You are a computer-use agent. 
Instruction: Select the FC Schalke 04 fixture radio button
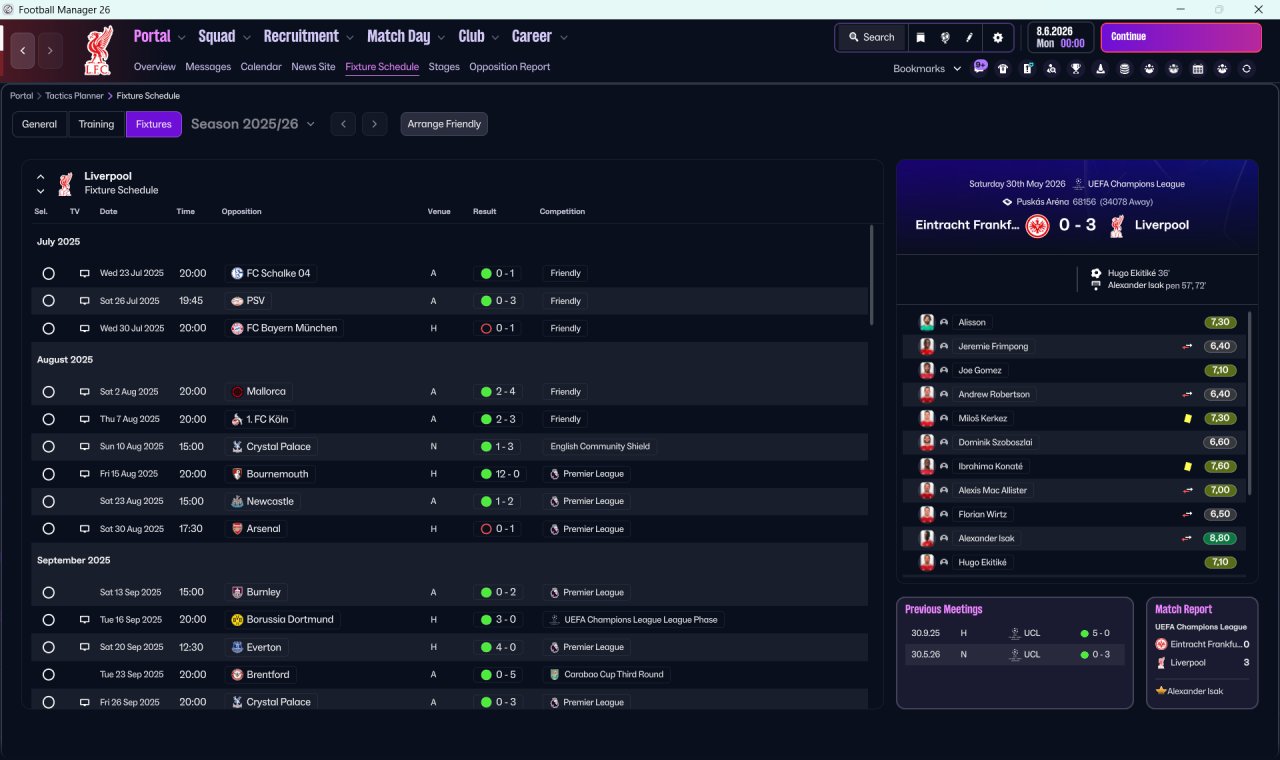[x=48, y=273]
